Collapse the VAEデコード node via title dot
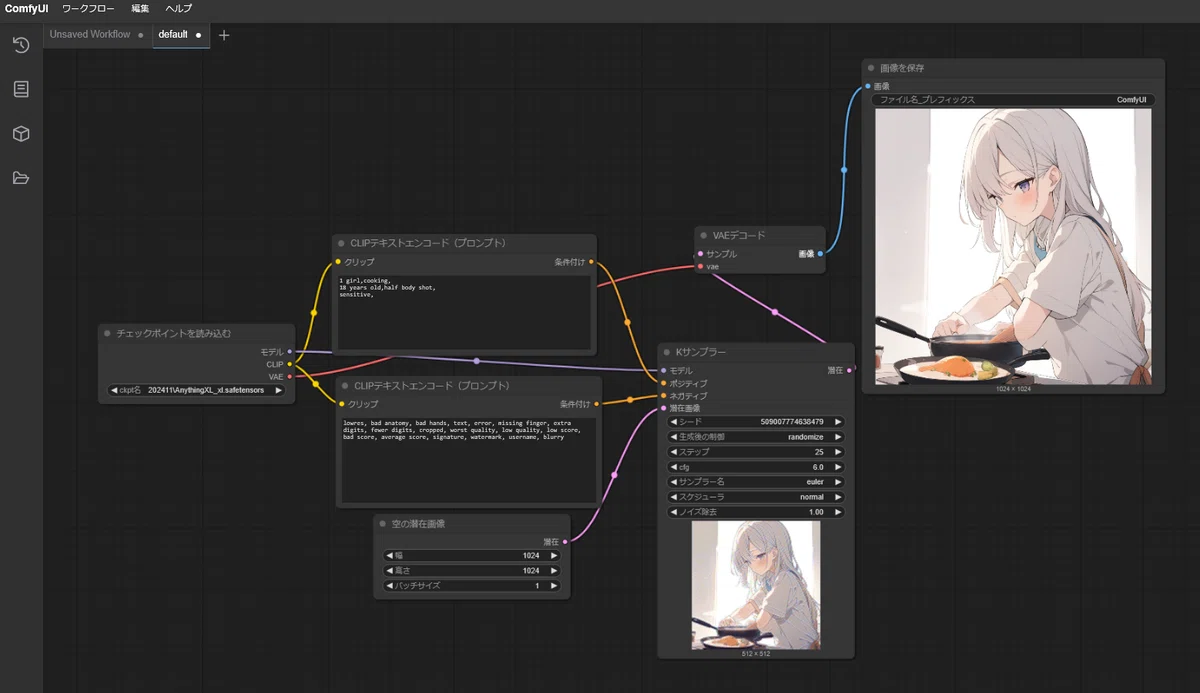1200x693 pixels. click(703, 235)
